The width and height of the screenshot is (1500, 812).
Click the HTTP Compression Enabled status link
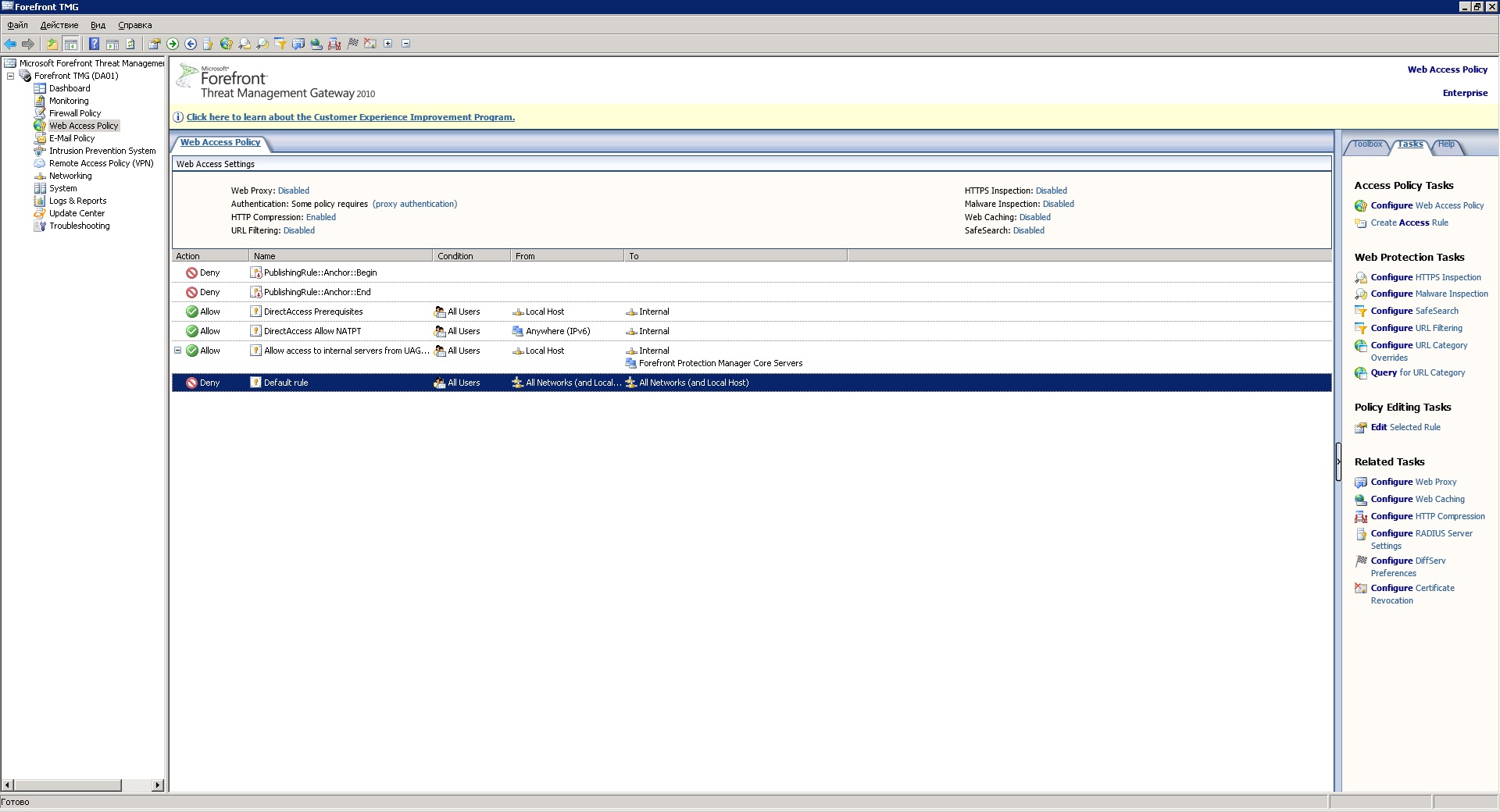point(321,217)
